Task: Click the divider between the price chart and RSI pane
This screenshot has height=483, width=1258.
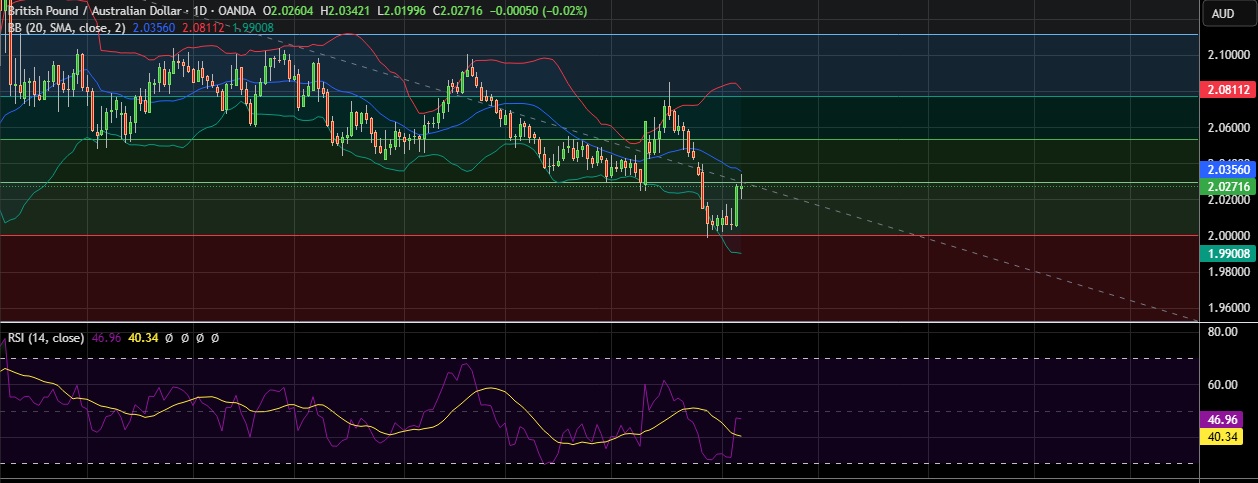Action: [600, 322]
